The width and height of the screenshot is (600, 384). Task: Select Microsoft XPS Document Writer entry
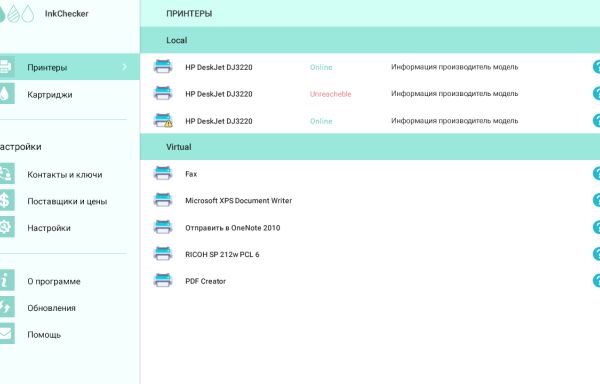tap(238, 200)
